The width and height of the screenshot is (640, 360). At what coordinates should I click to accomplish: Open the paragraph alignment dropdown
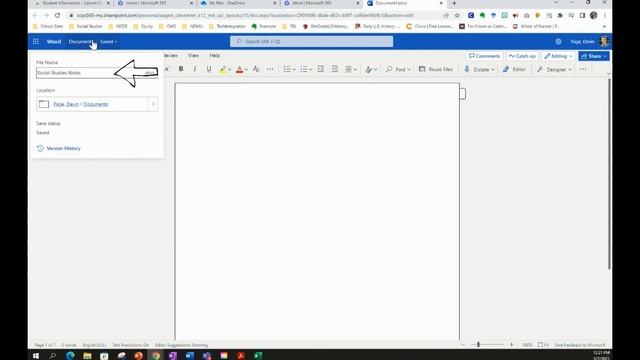point(351,69)
